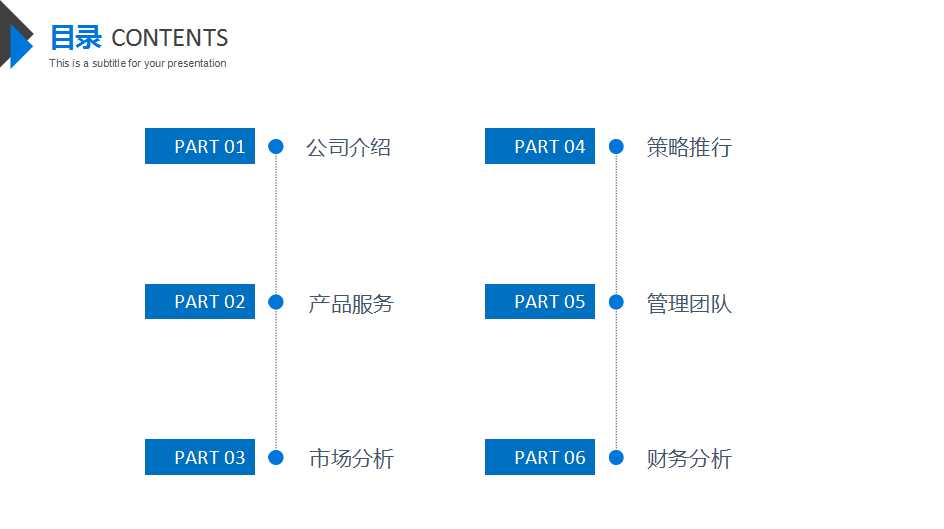The image size is (944, 529).
Task: Click the PART 02 blue label
Action: point(200,302)
